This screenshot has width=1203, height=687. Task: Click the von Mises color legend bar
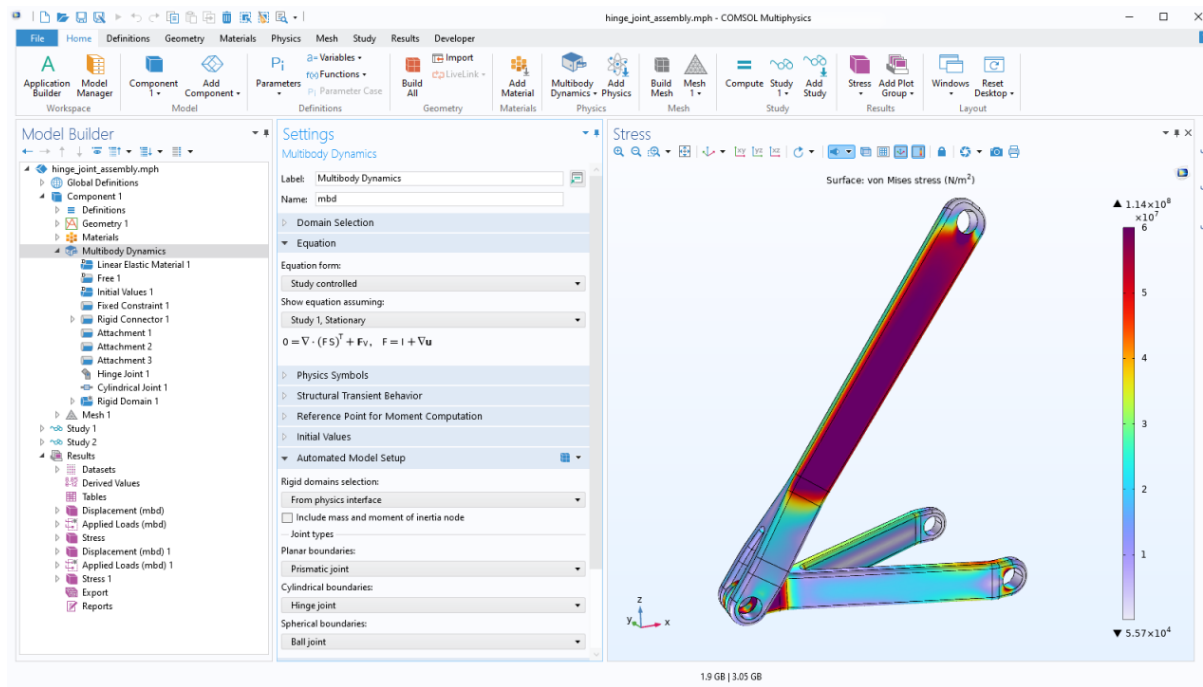(x=1128, y=424)
